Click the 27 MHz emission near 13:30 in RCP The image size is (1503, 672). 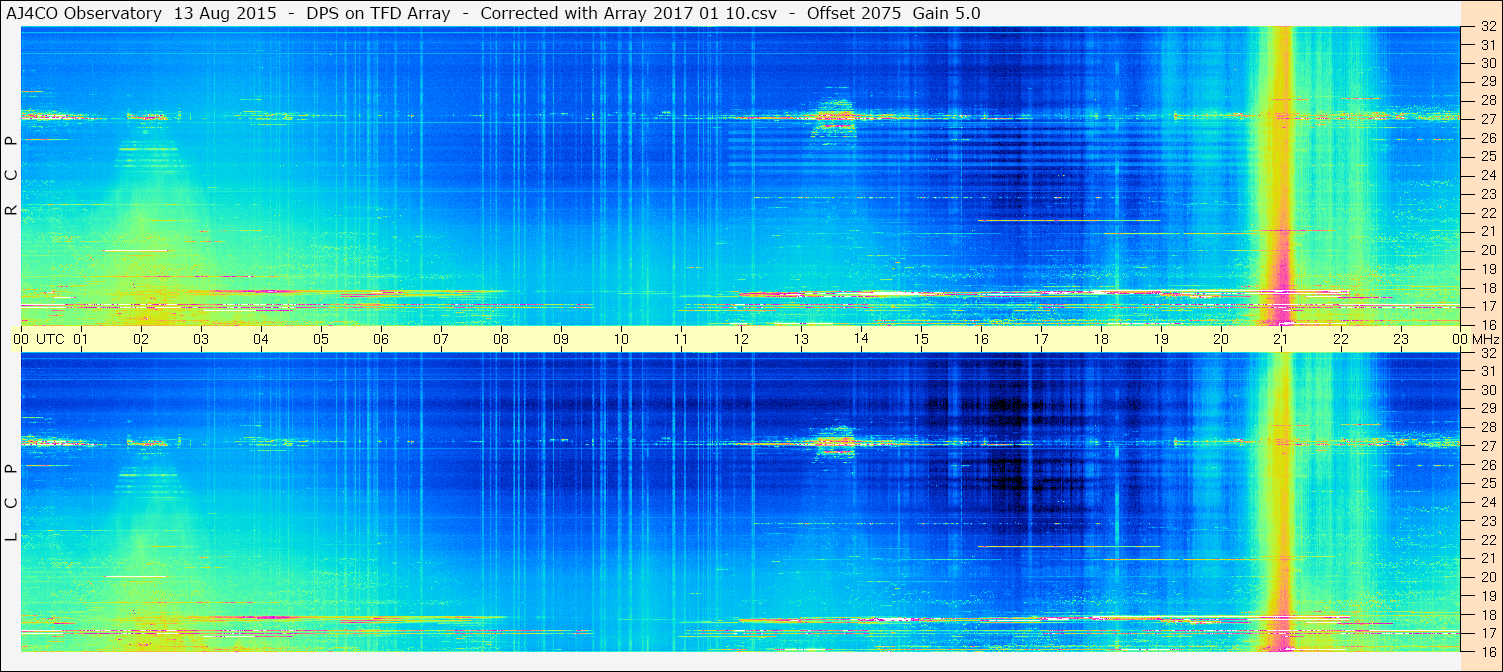pos(834,117)
